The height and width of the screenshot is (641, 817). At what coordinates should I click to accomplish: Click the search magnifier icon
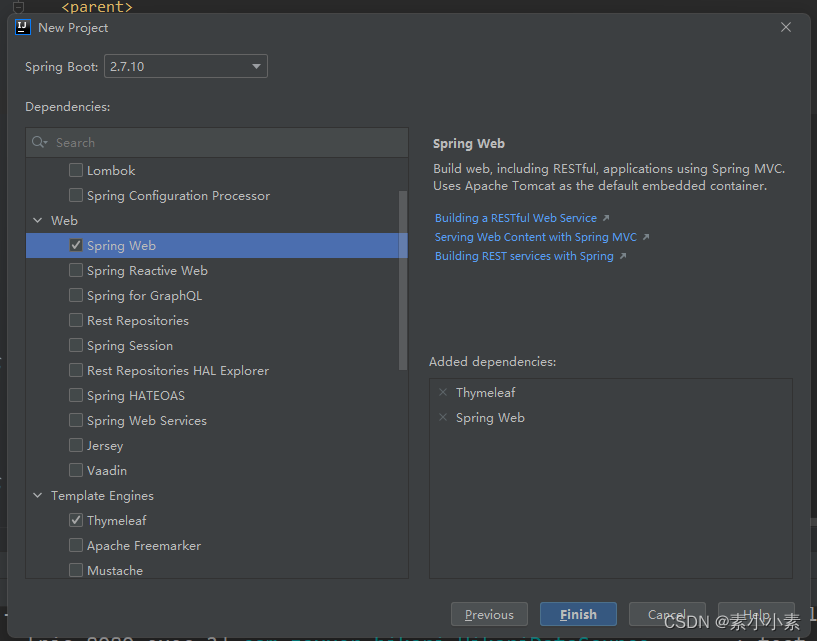(39, 142)
